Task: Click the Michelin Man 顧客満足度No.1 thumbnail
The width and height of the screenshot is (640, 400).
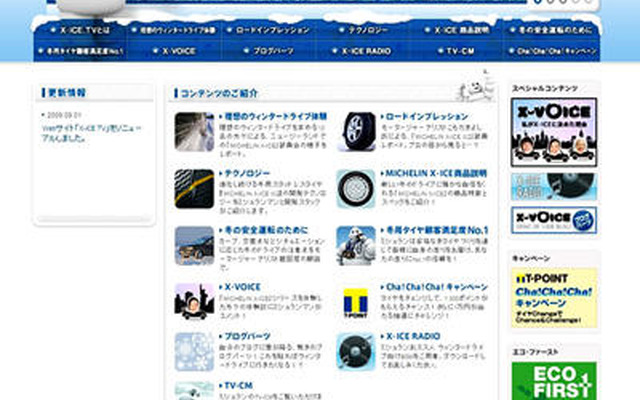Action: click(356, 246)
